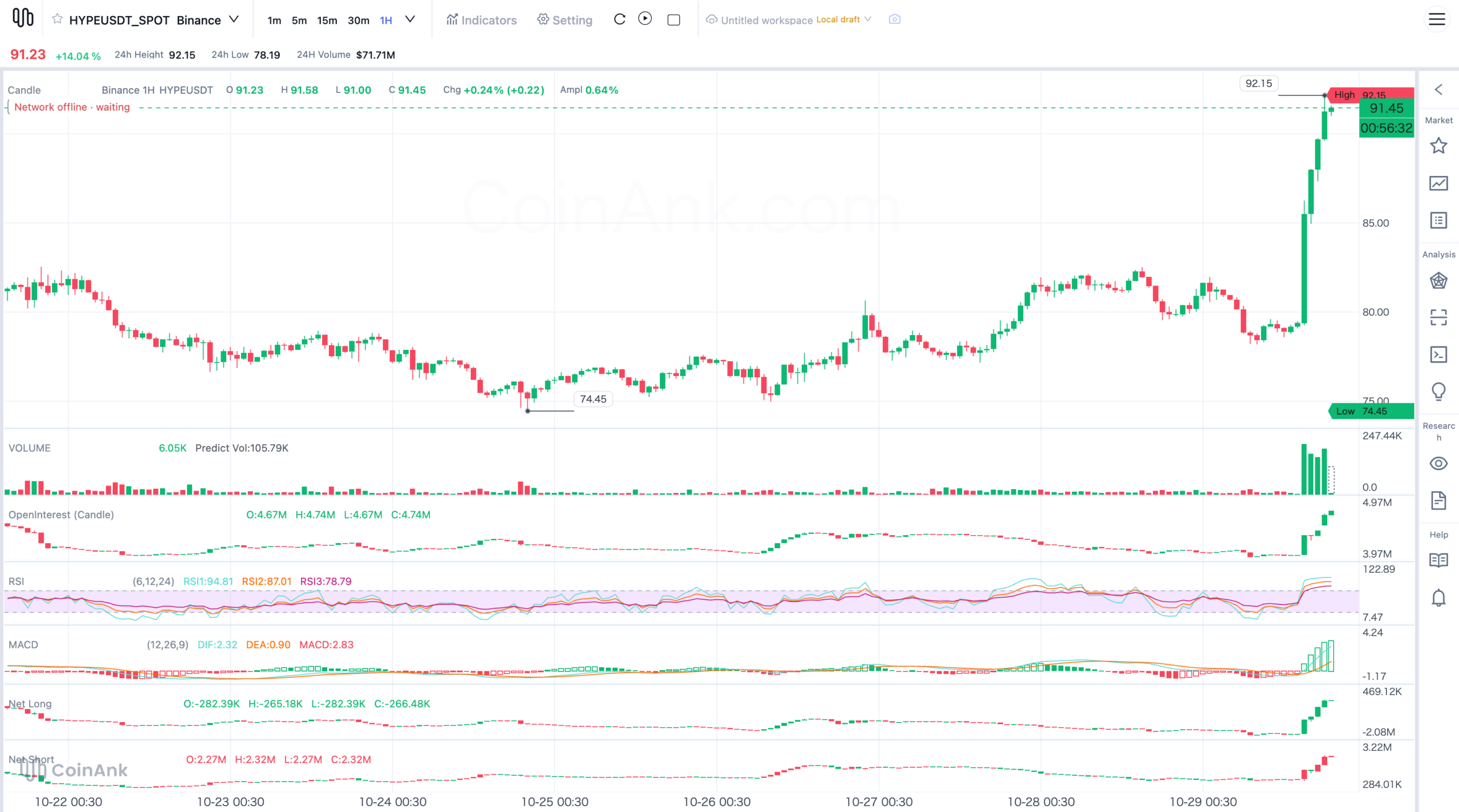This screenshot has height=812, width=1459.
Task: Click the Market star icon in sidebar
Action: (x=1438, y=145)
